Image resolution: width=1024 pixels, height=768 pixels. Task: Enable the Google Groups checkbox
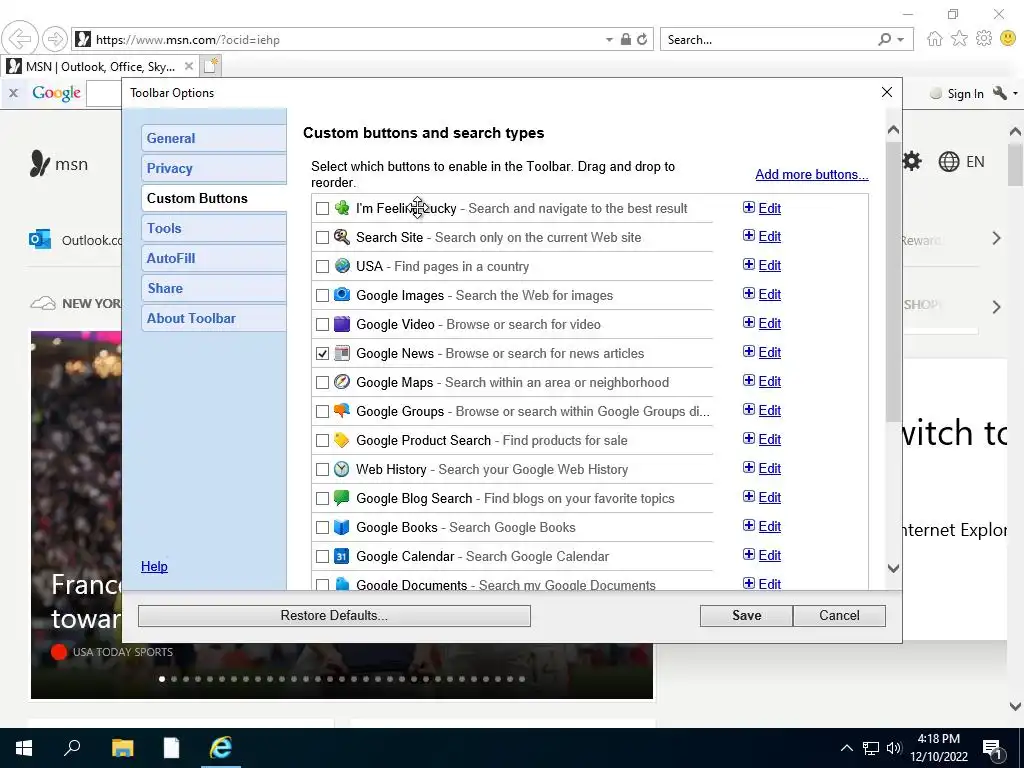point(322,411)
